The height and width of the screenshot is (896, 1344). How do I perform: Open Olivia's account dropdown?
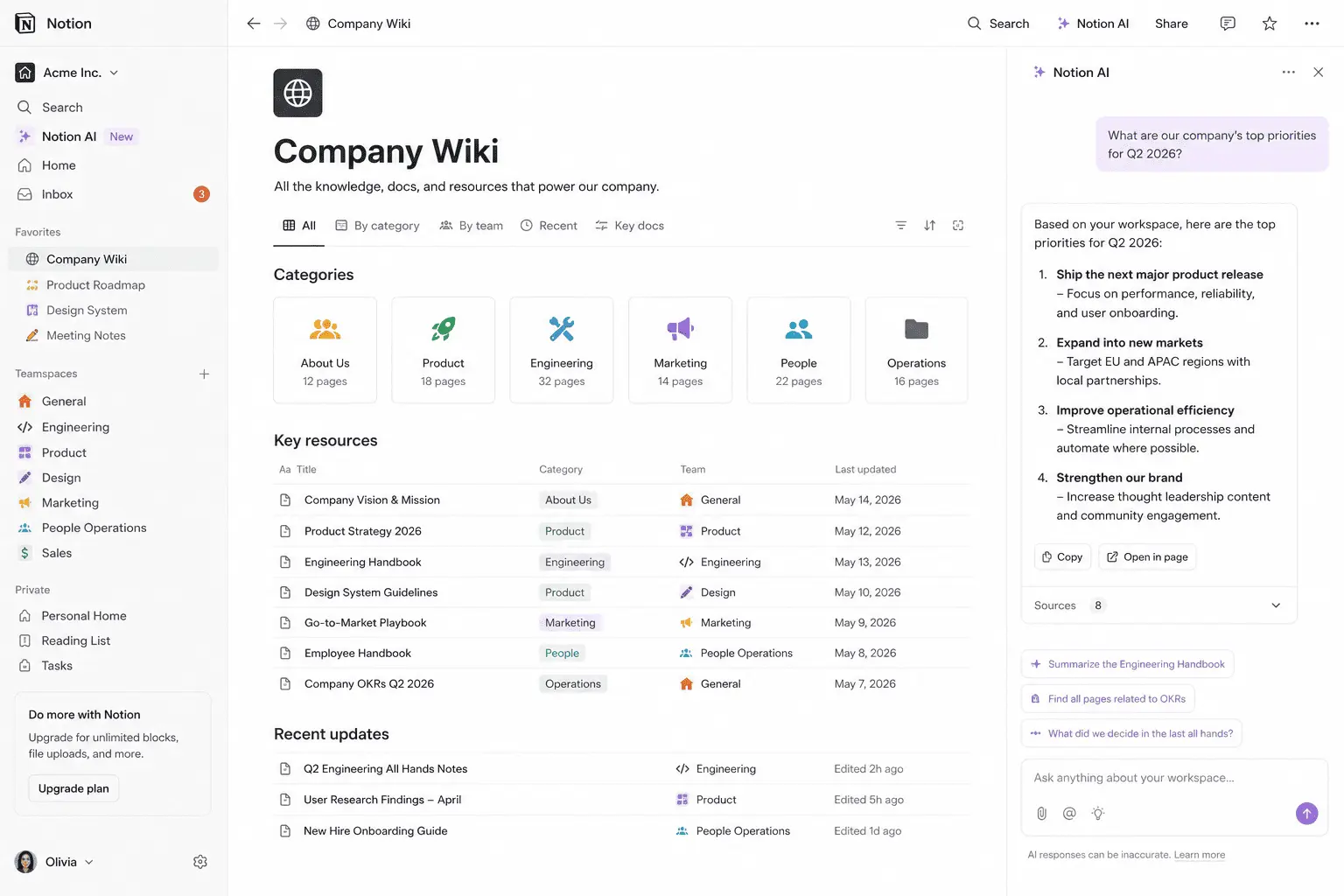(54, 862)
